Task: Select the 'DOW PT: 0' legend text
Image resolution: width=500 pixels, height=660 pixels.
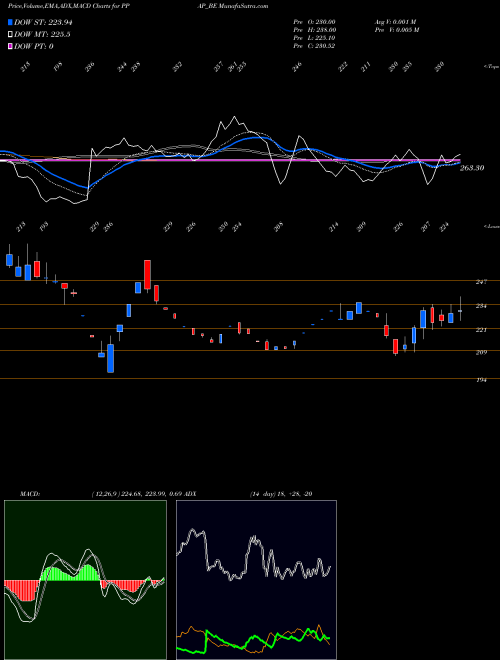Action: click(x=34, y=46)
